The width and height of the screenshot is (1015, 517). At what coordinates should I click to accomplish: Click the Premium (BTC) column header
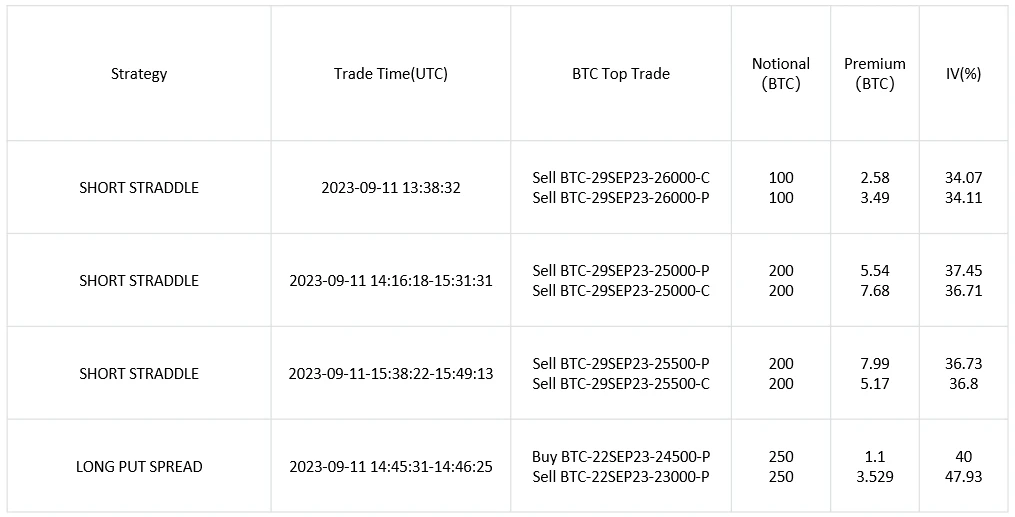(874, 74)
